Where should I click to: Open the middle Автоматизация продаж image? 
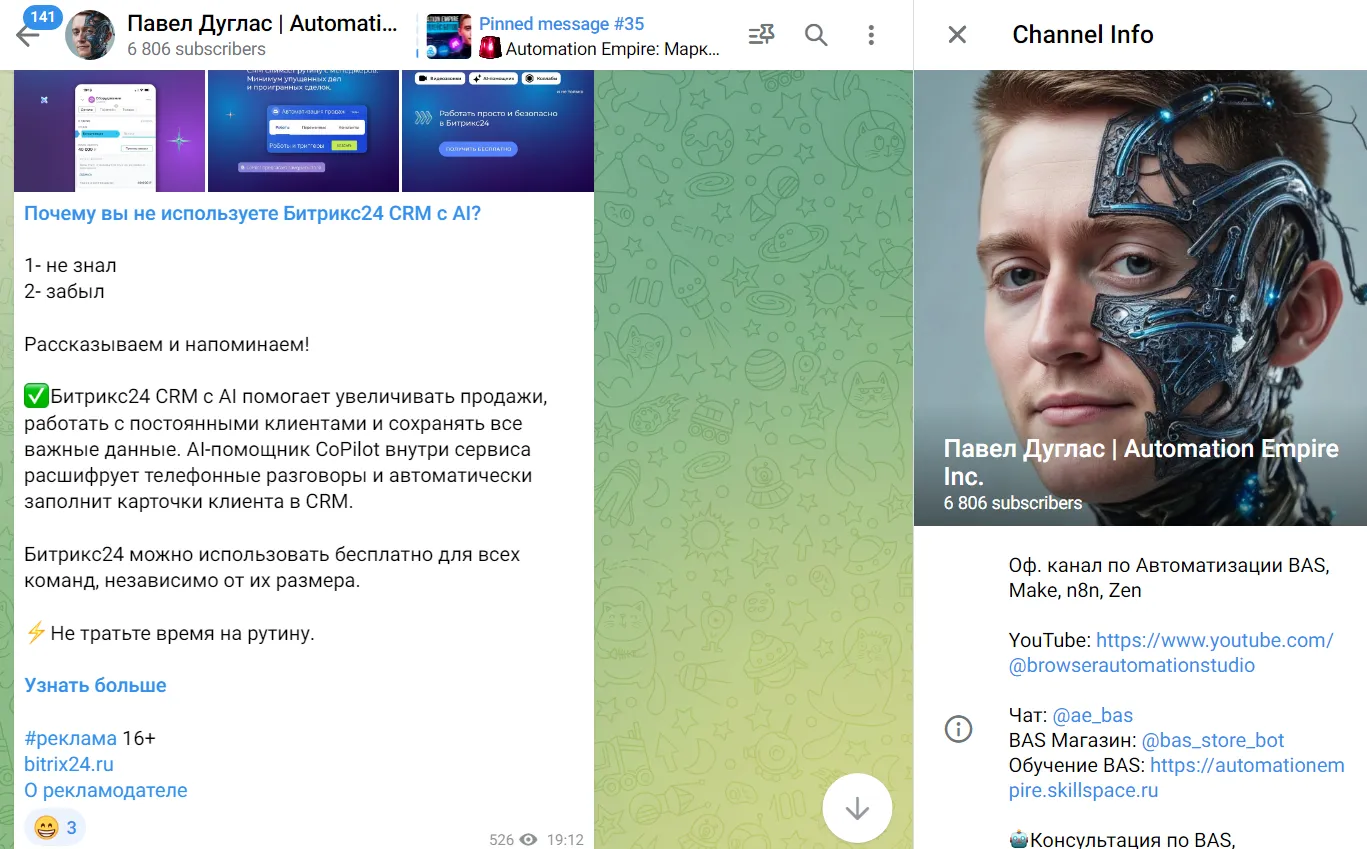303,130
